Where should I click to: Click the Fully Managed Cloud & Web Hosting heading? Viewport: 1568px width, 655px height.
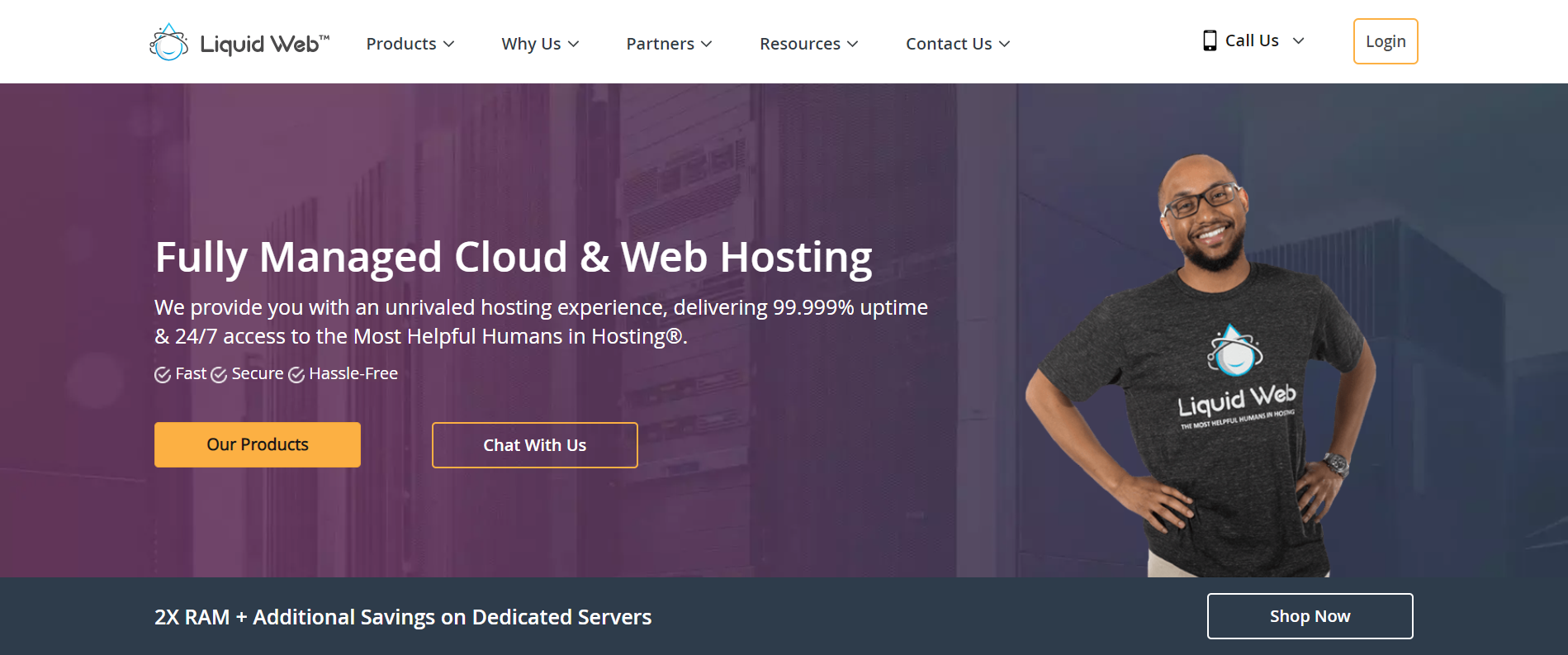pos(514,257)
